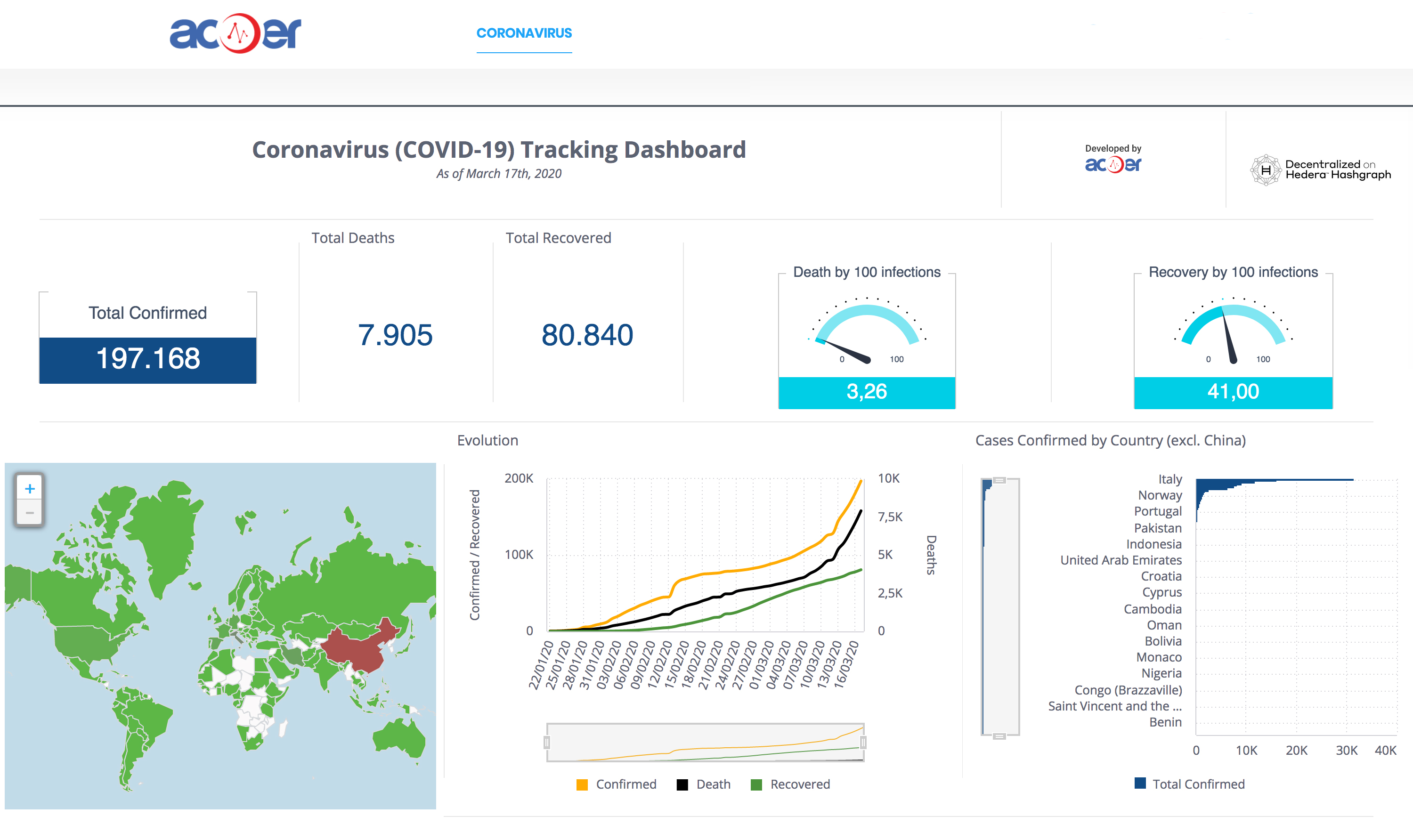Zoom out on the world map
This screenshot has width=1413, height=840.
click(x=30, y=513)
